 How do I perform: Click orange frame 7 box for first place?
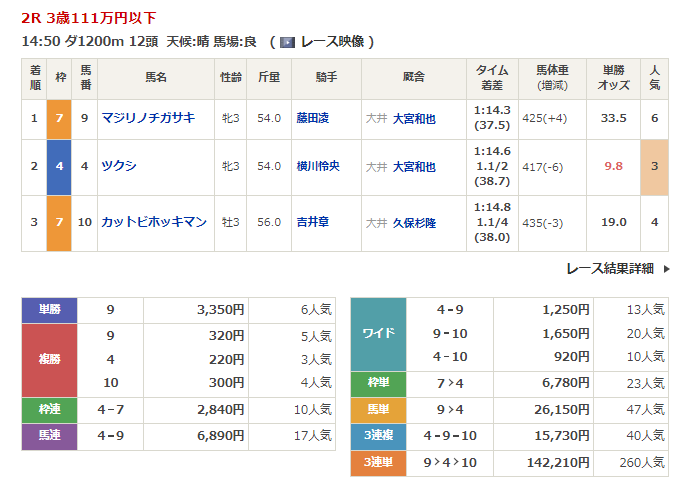(x=59, y=118)
